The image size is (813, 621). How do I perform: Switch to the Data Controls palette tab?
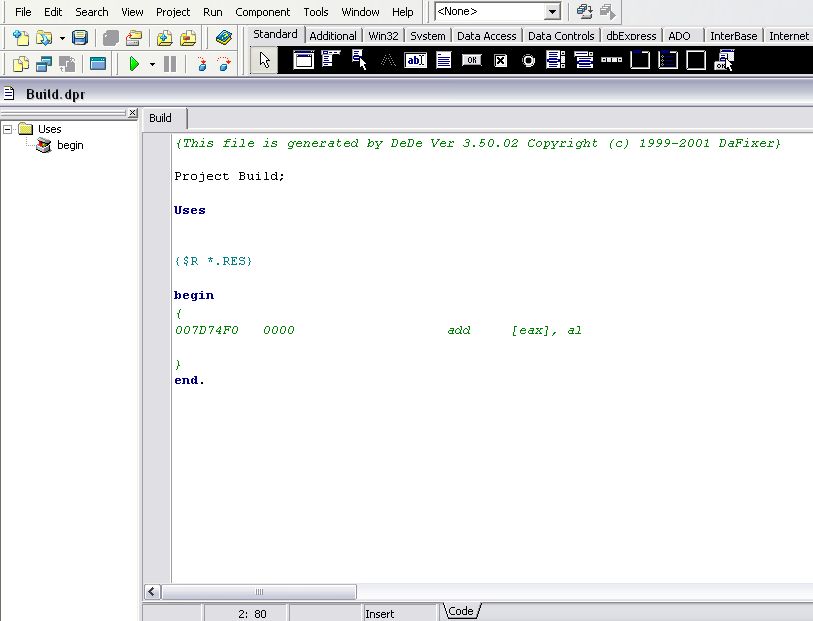coord(561,36)
